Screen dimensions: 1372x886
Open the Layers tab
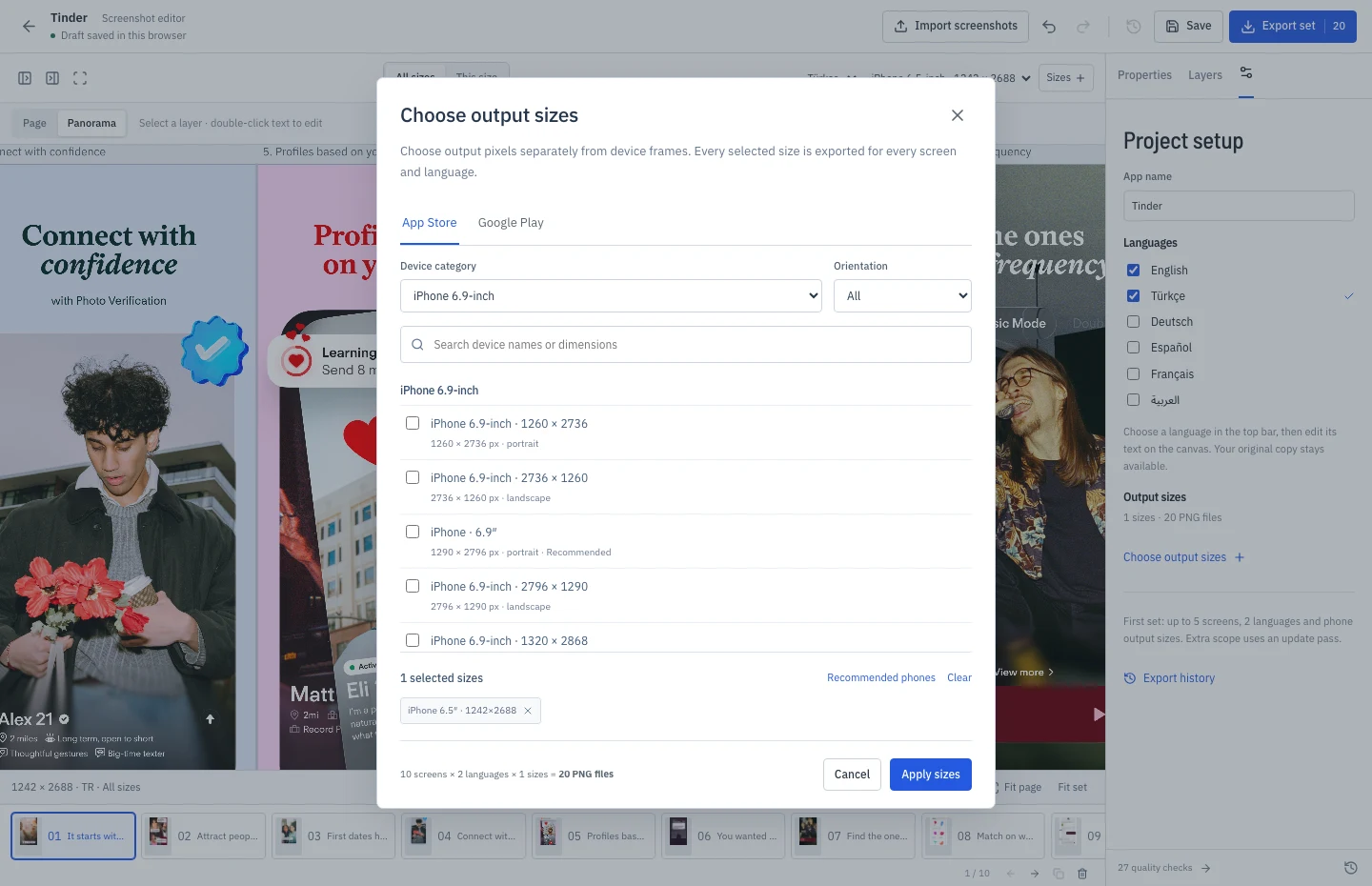tap(1205, 75)
